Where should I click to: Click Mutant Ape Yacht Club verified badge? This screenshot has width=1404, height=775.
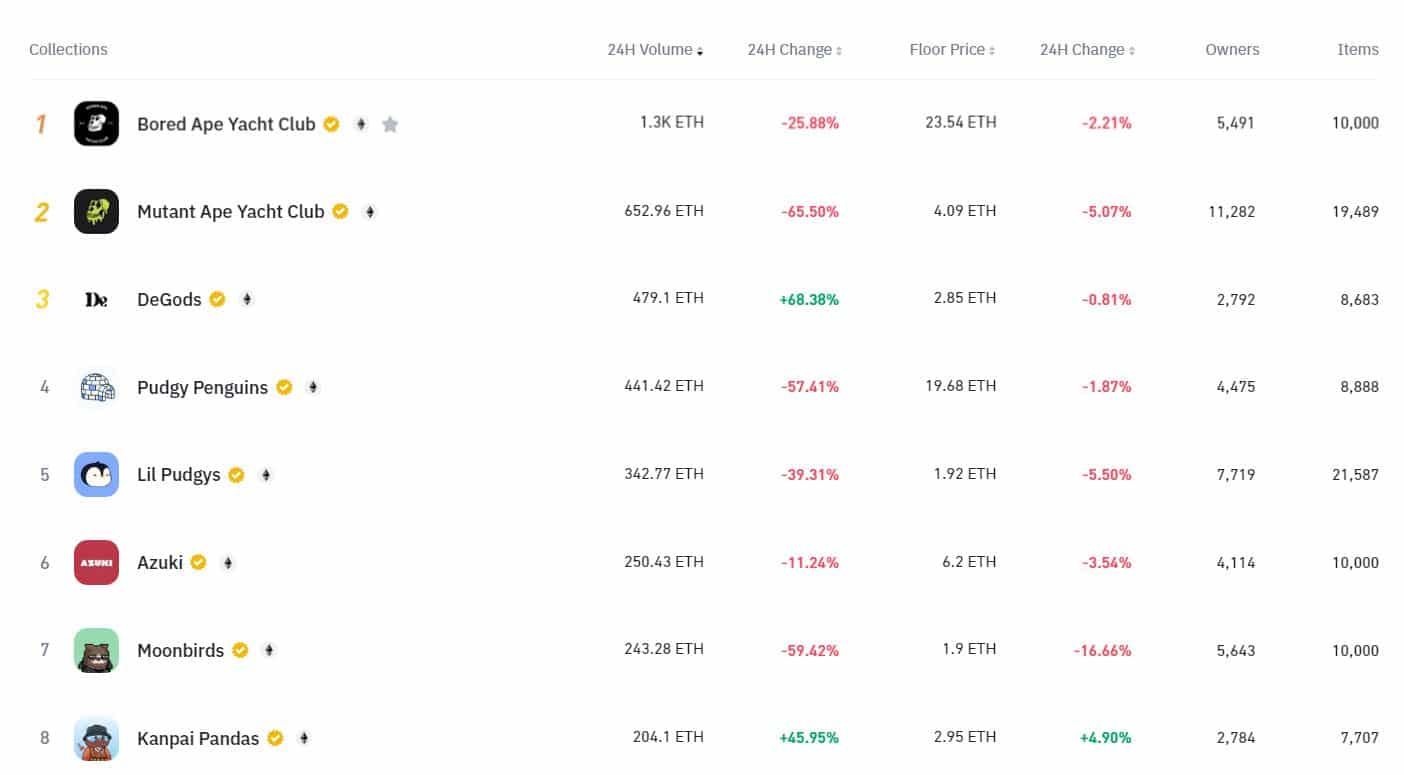(x=340, y=211)
